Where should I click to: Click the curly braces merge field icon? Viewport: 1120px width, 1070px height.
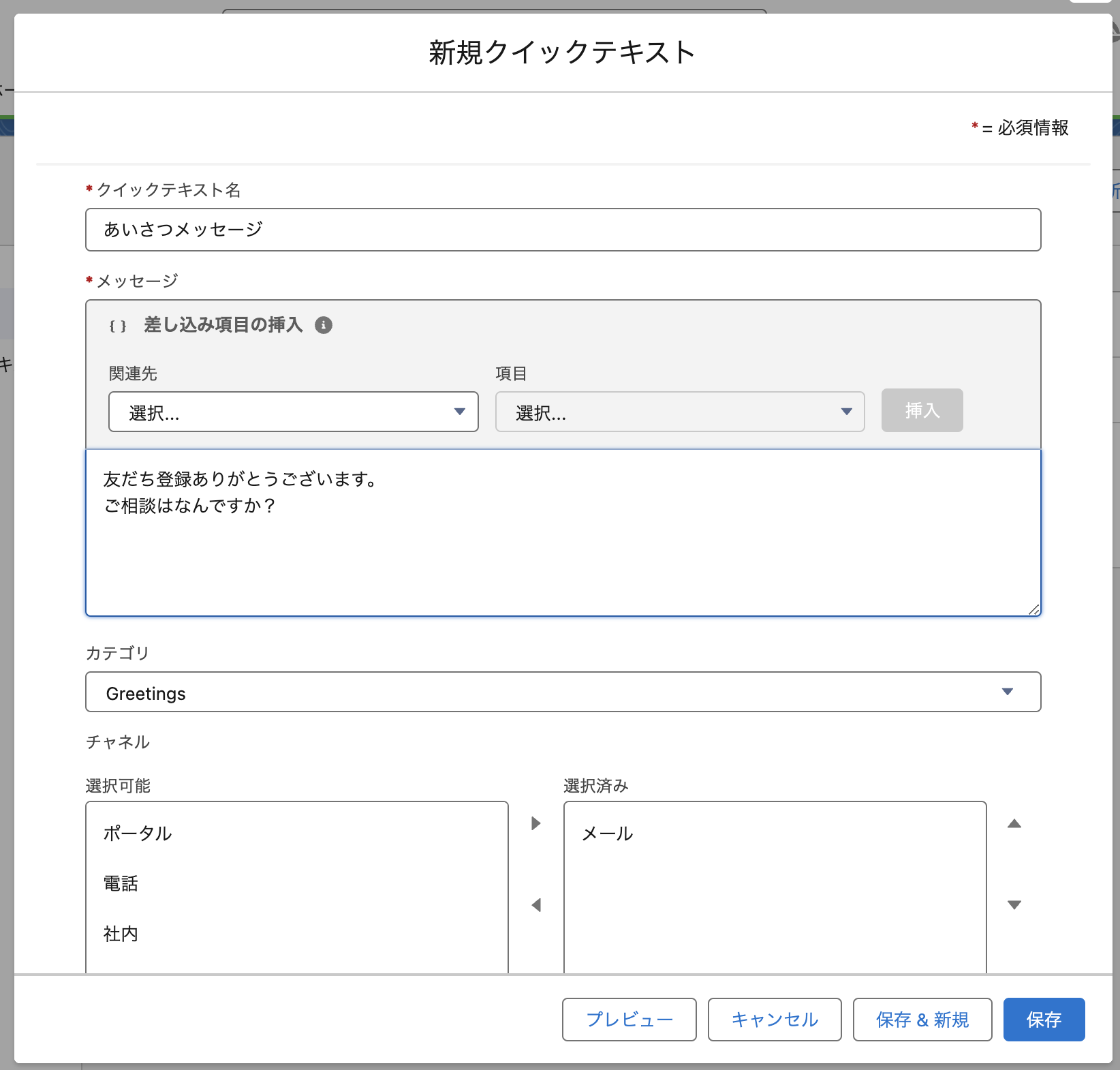click(x=118, y=326)
